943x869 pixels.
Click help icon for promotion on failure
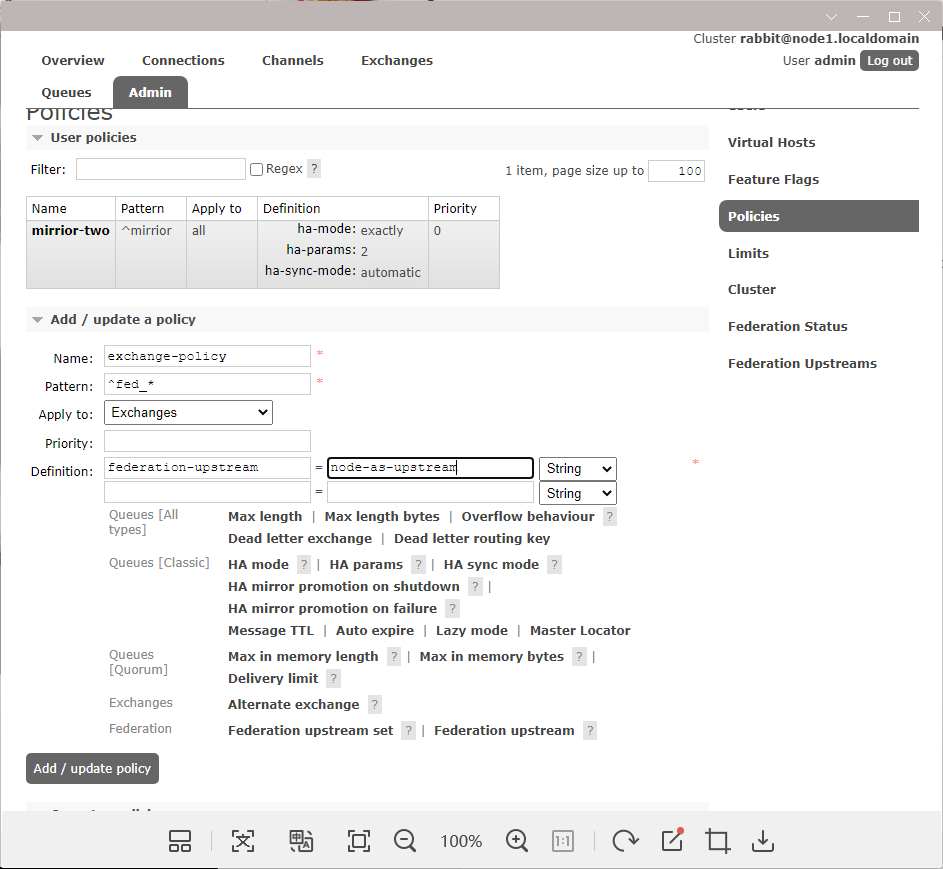(x=453, y=609)
